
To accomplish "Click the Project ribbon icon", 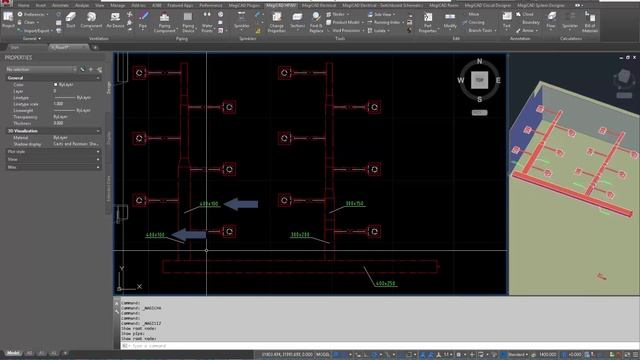I will click(8, 20).
